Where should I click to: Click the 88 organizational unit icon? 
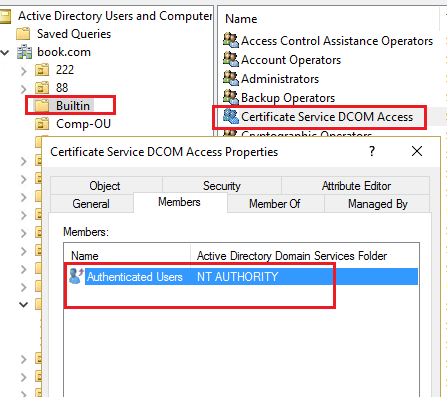click(x=42, y=88)
